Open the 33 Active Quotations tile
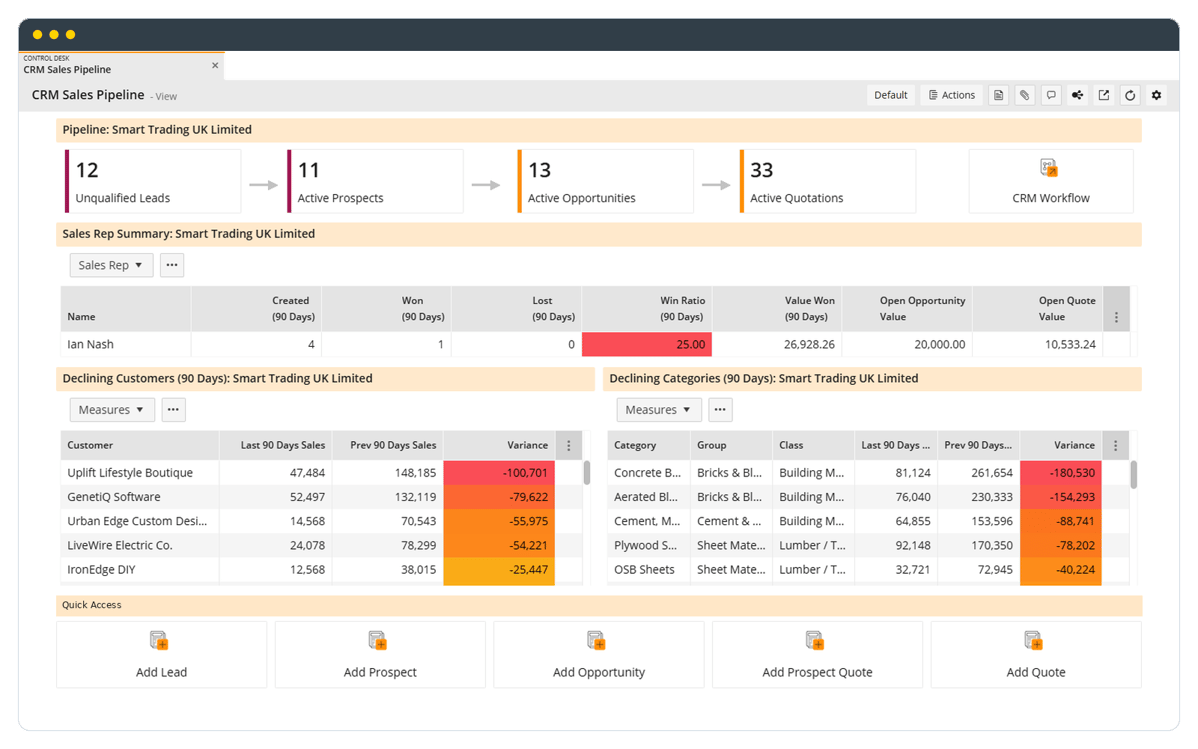The image size is (1198, 749). click(x=827, y=181)
